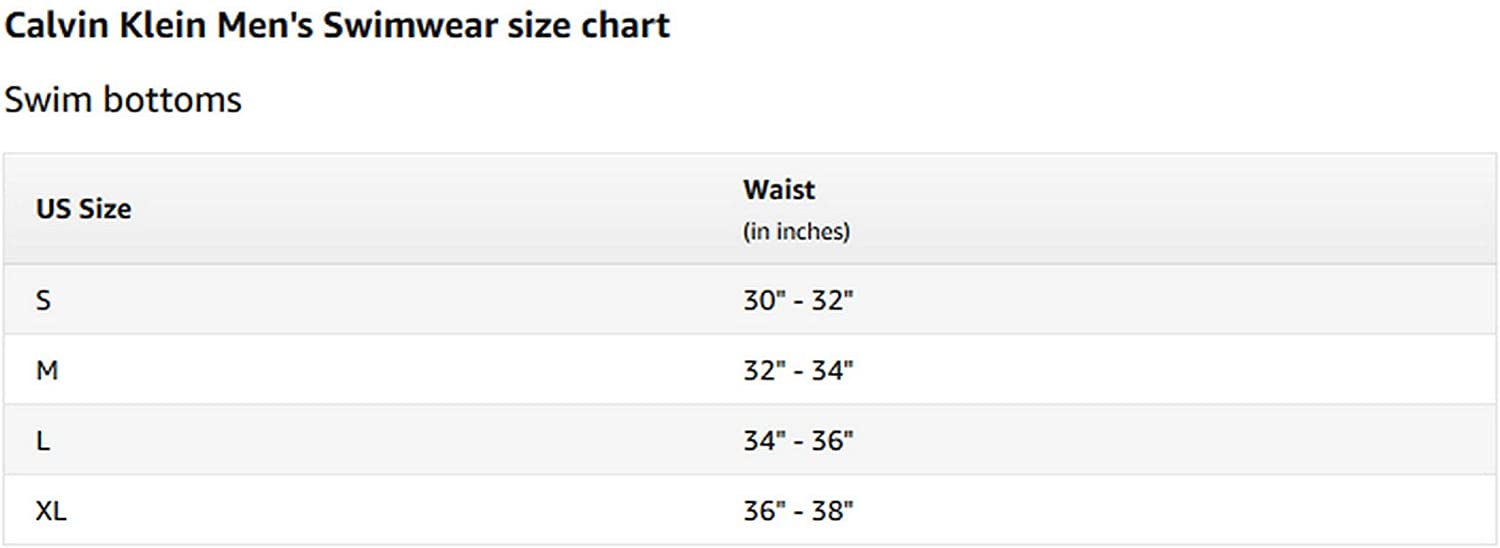Click the Swim bottoms subheading

pos(123,99)
